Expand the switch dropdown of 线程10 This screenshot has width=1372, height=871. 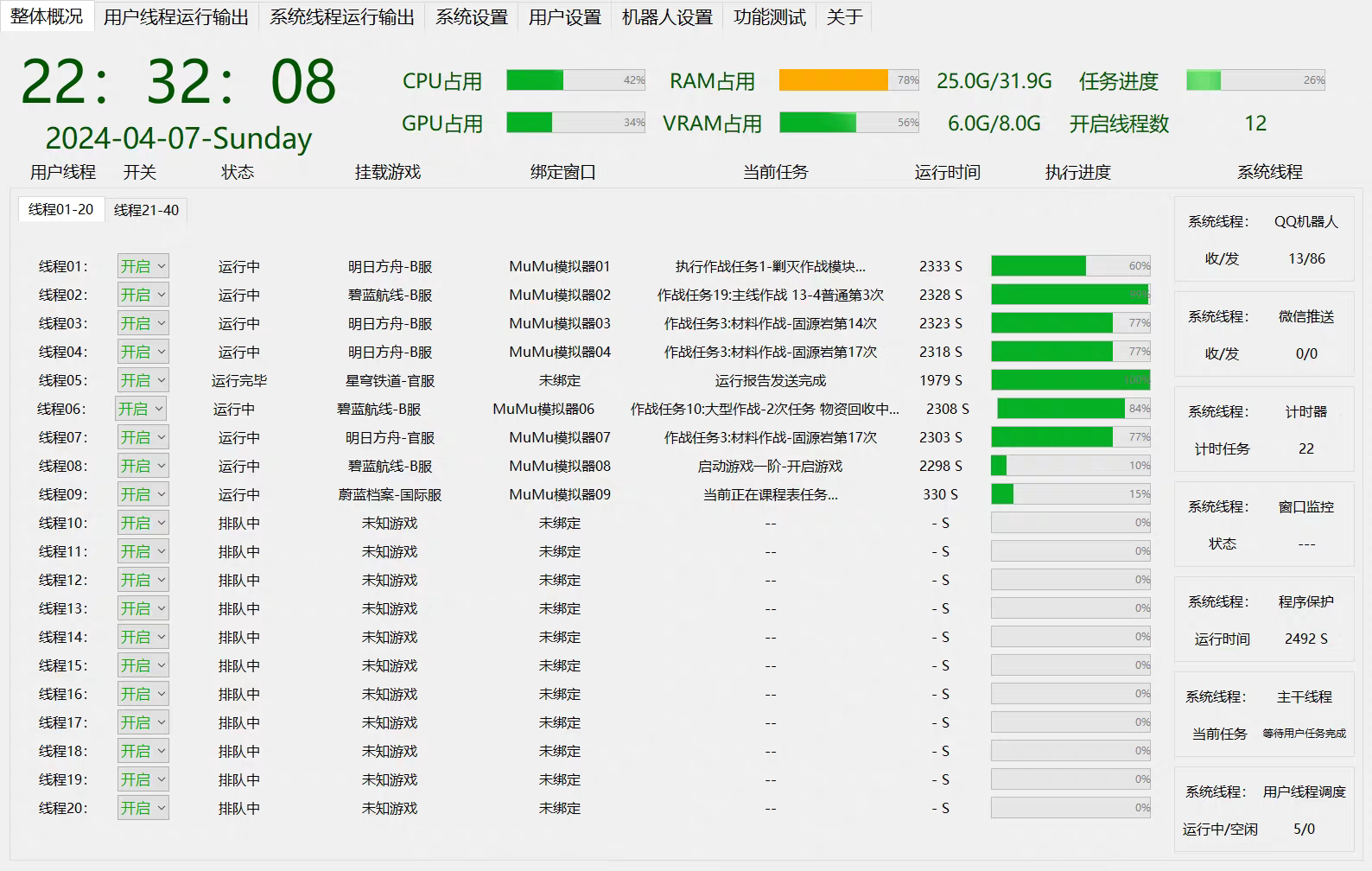click(x=143, y=523)
